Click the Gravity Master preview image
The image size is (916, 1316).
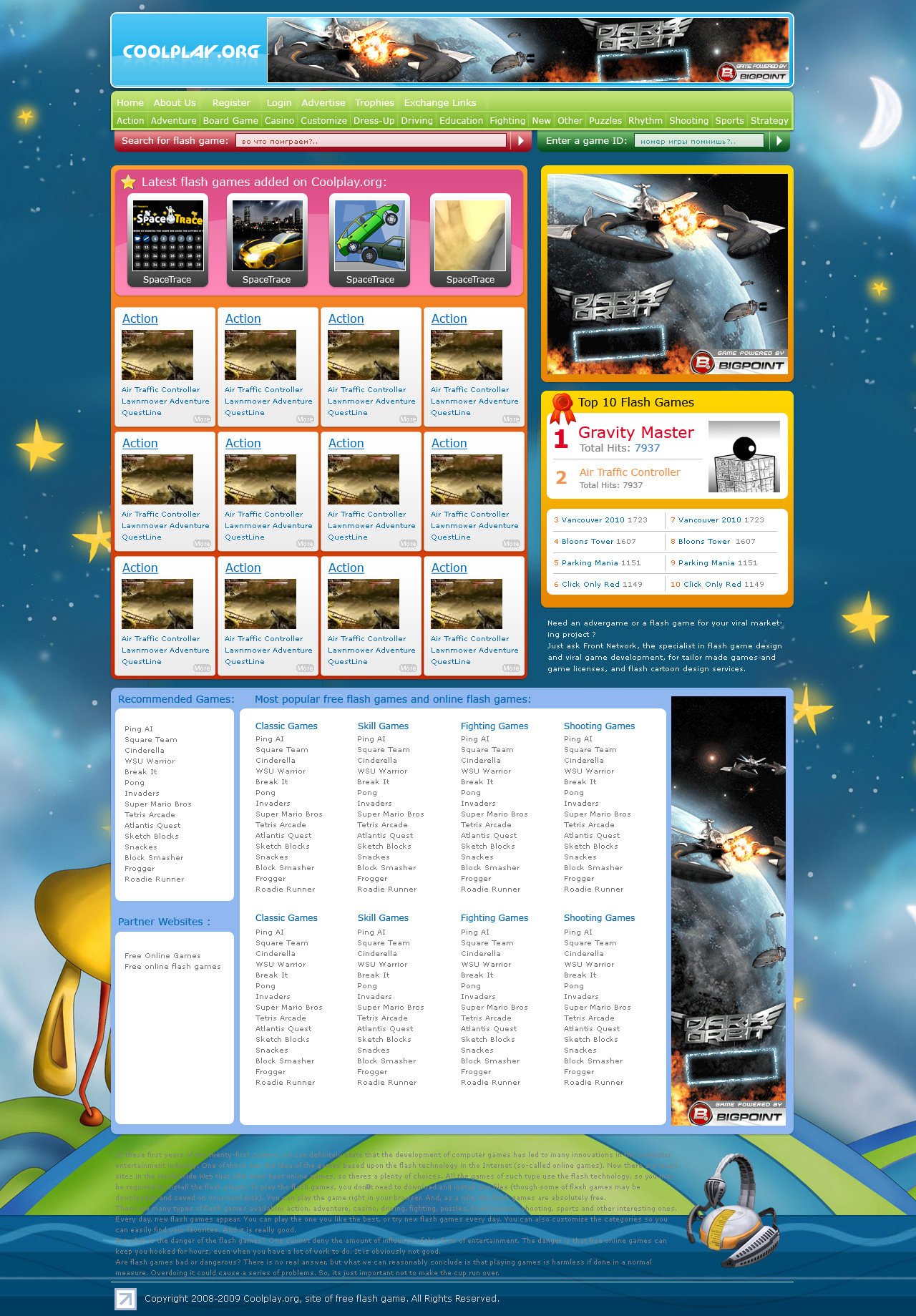[x=744, y=457]
